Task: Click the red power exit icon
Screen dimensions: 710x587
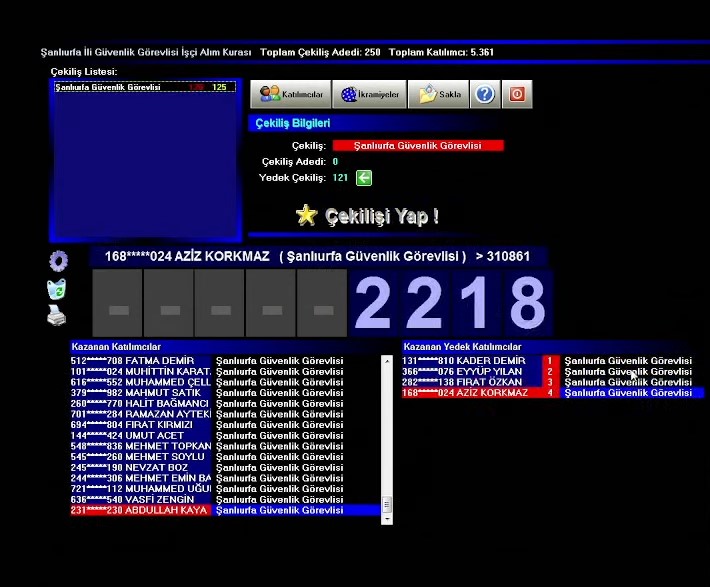Action: (x=517, y=94)
